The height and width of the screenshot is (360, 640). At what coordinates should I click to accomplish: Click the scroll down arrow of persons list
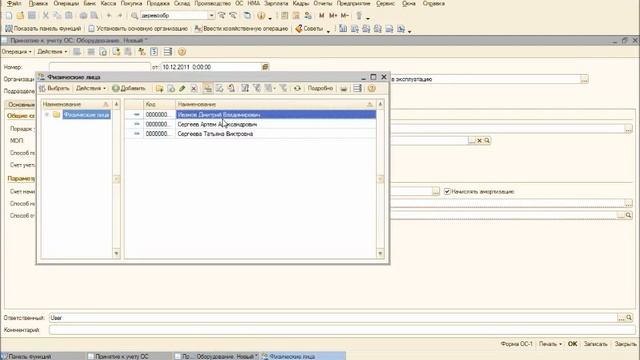[x=380, y=253]
